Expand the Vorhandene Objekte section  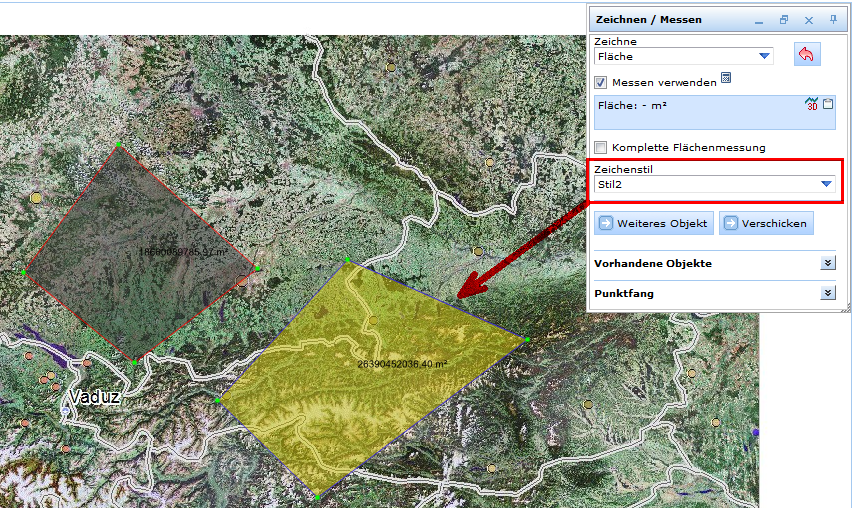point(827,263)
